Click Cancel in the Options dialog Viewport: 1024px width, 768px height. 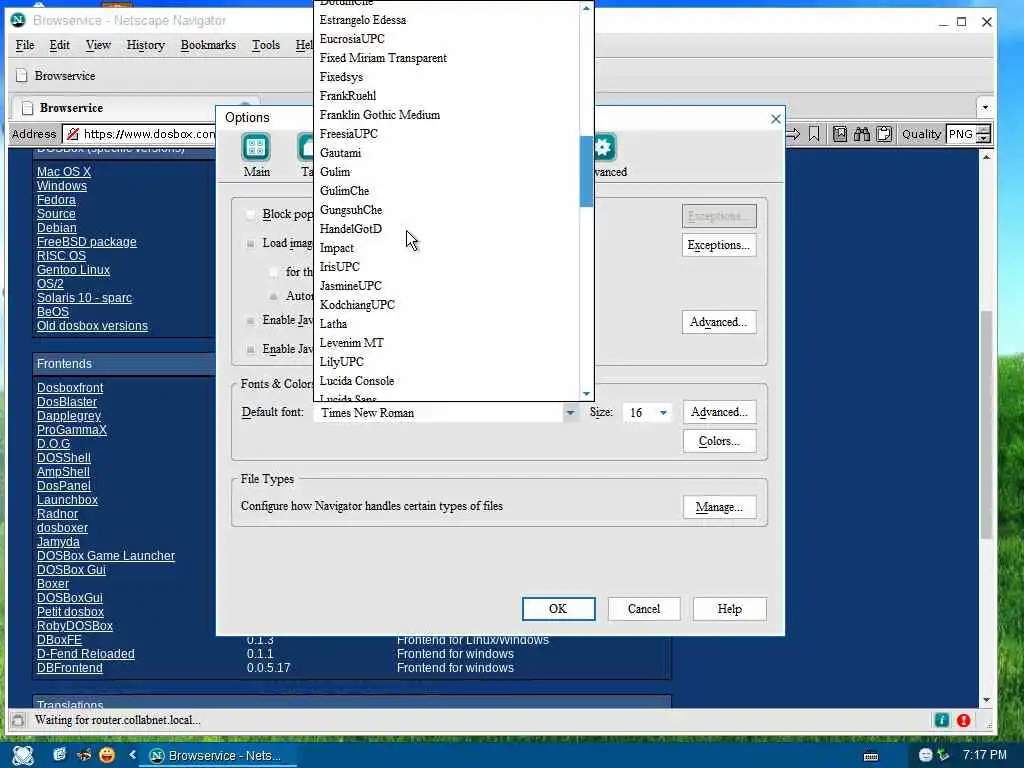tap(644, 609)
